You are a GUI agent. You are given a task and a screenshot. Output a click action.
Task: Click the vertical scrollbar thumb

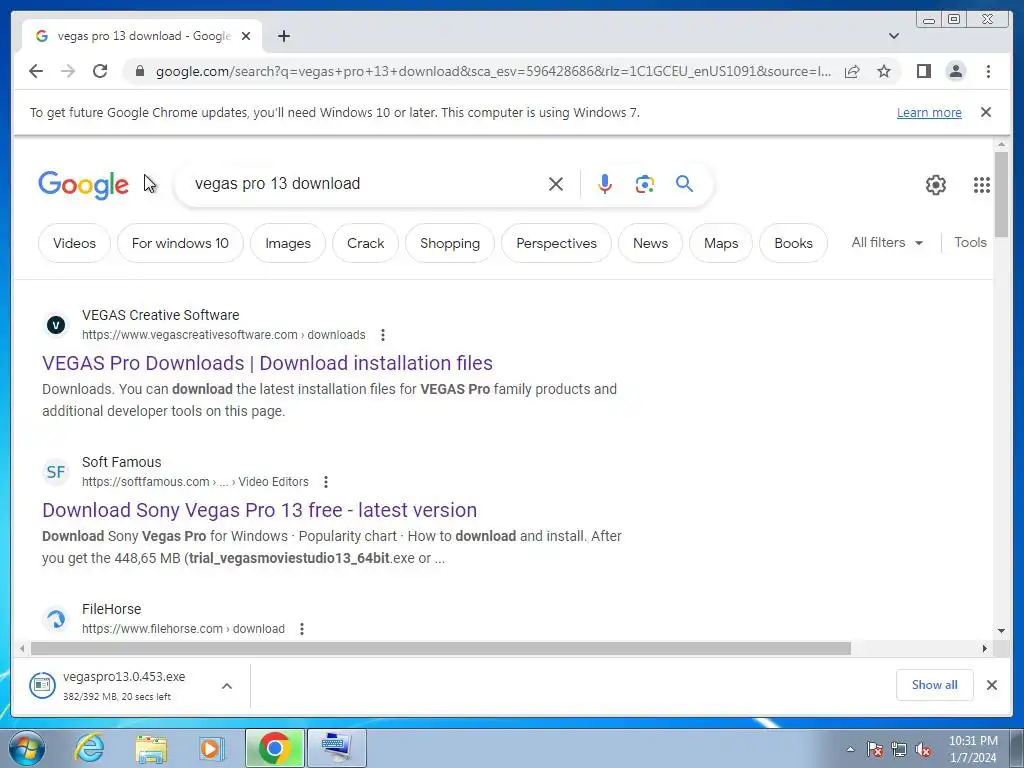point(1001,195)
